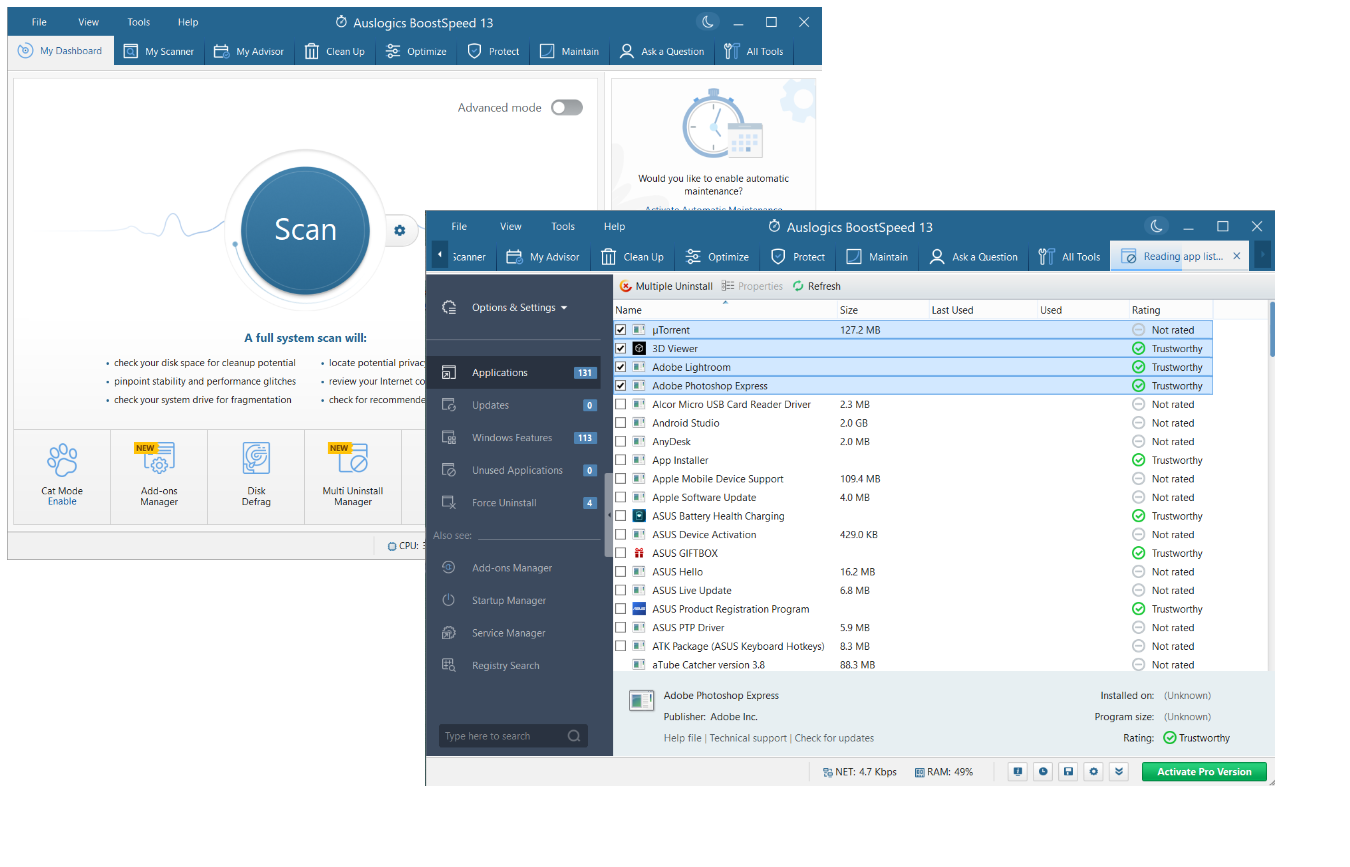1350x867 pixels.
Task: Open Optimize tab in front window
Action: pyautogui.click(x=717, y=257)
